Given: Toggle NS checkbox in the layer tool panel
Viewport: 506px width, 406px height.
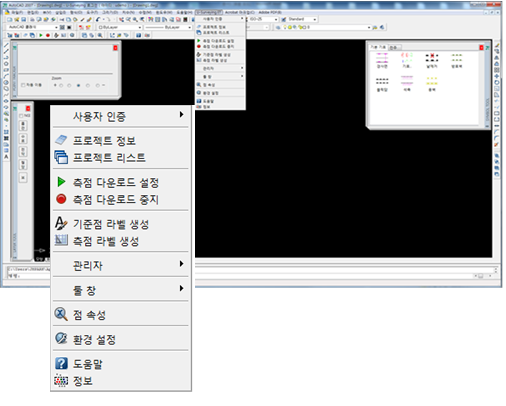Looking at the screenshot, I should [x=21, y=116].
